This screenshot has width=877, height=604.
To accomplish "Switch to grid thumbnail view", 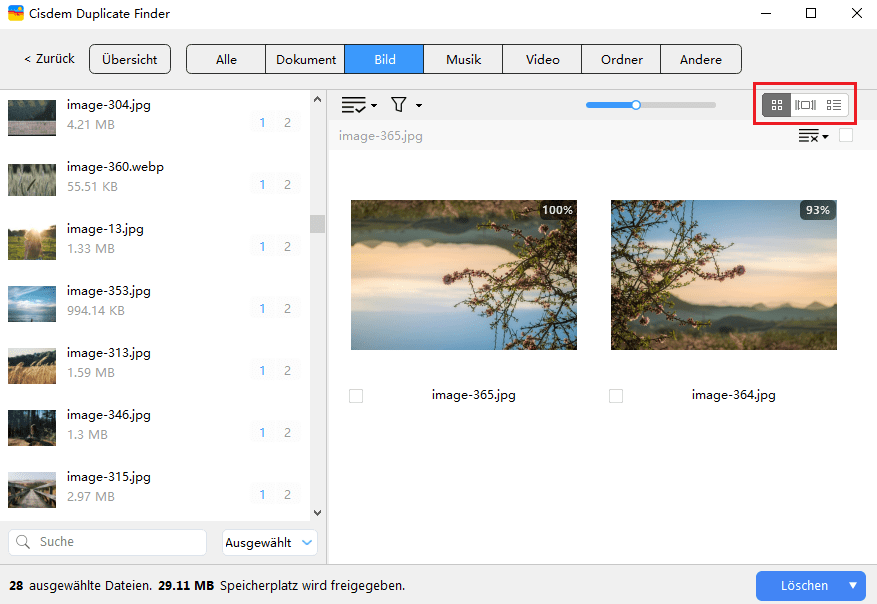I will pyautogui.click(x=777, y=105).
